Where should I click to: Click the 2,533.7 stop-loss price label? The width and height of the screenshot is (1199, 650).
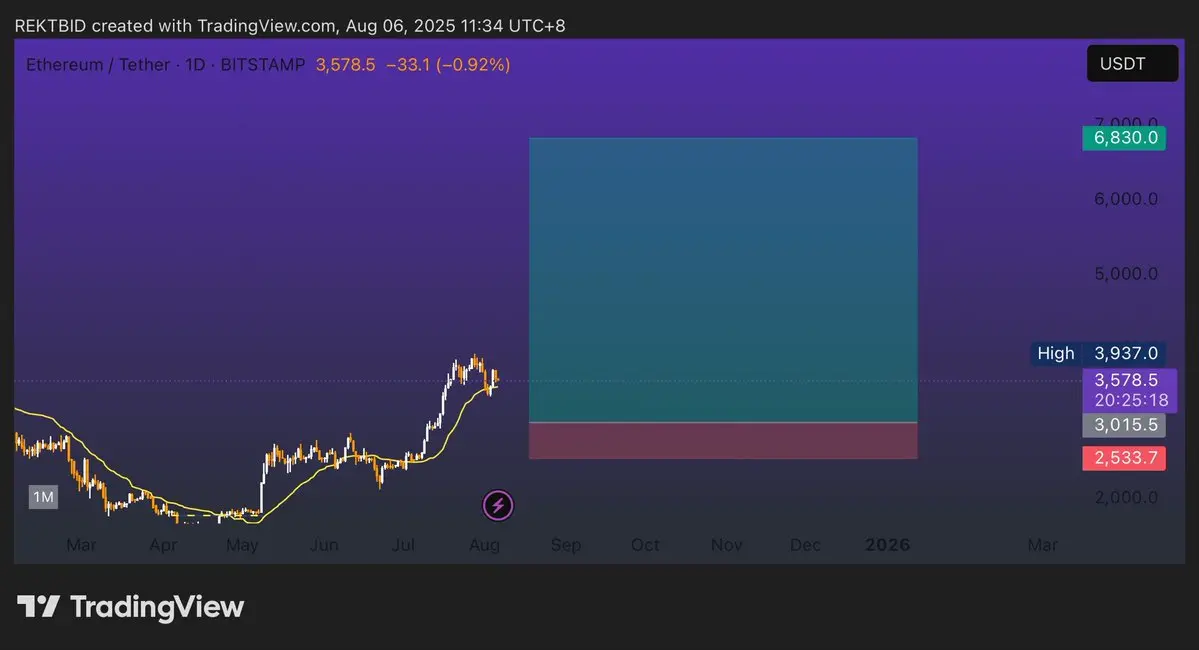[1124, 458]
